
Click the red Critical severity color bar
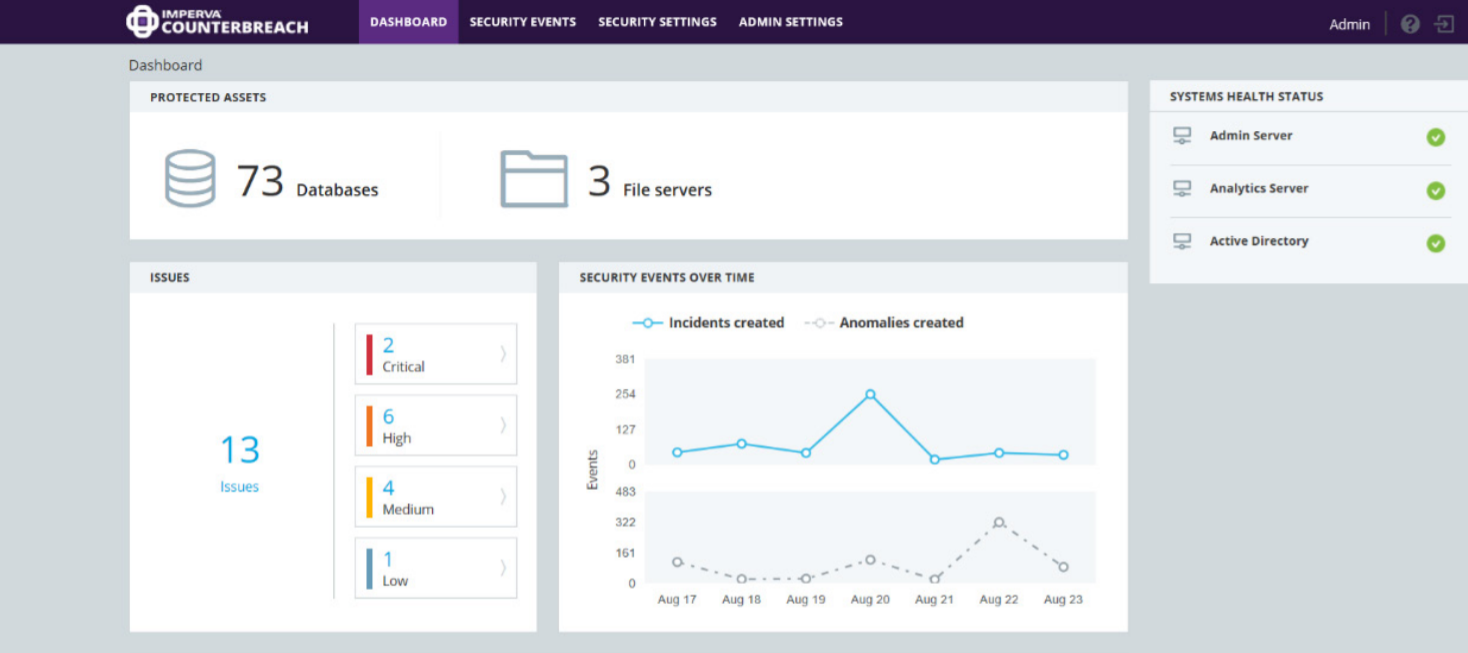tap(369, 354)
